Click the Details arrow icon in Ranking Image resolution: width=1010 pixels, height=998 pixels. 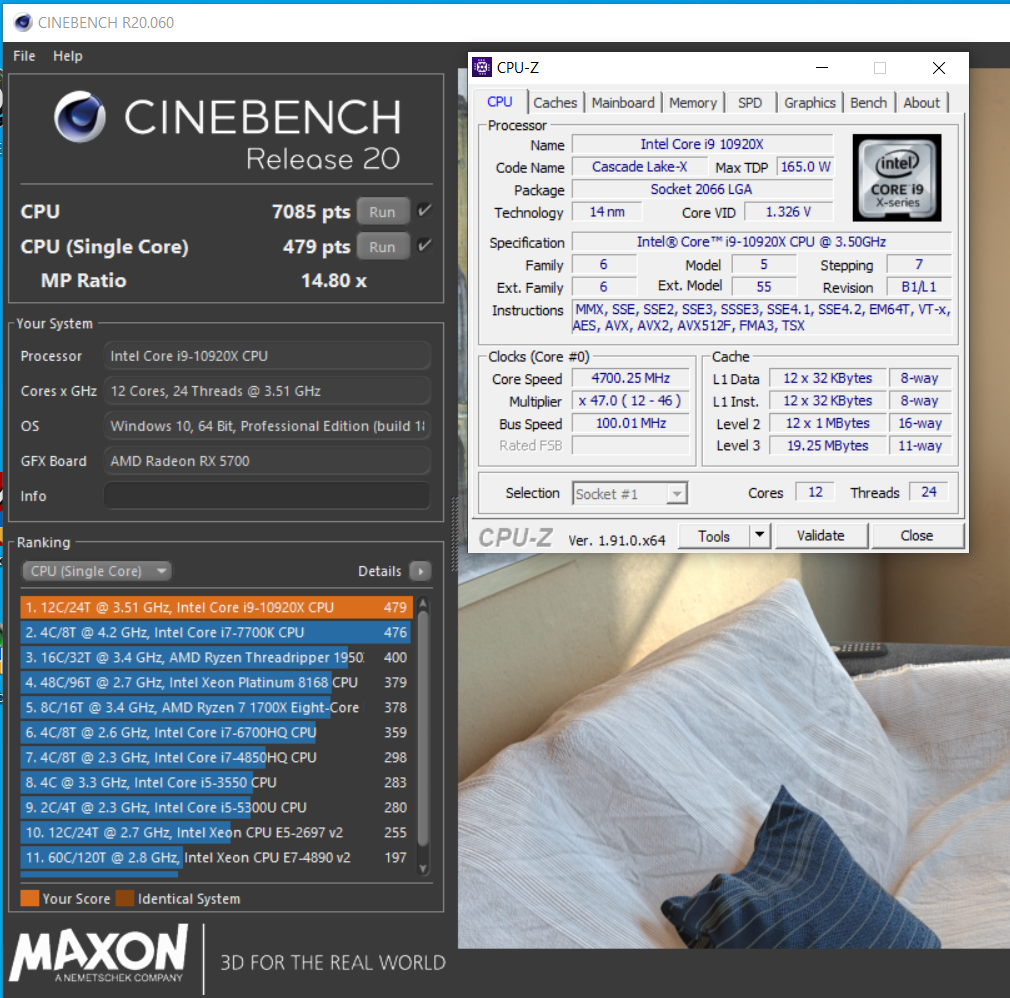point(420,571)
